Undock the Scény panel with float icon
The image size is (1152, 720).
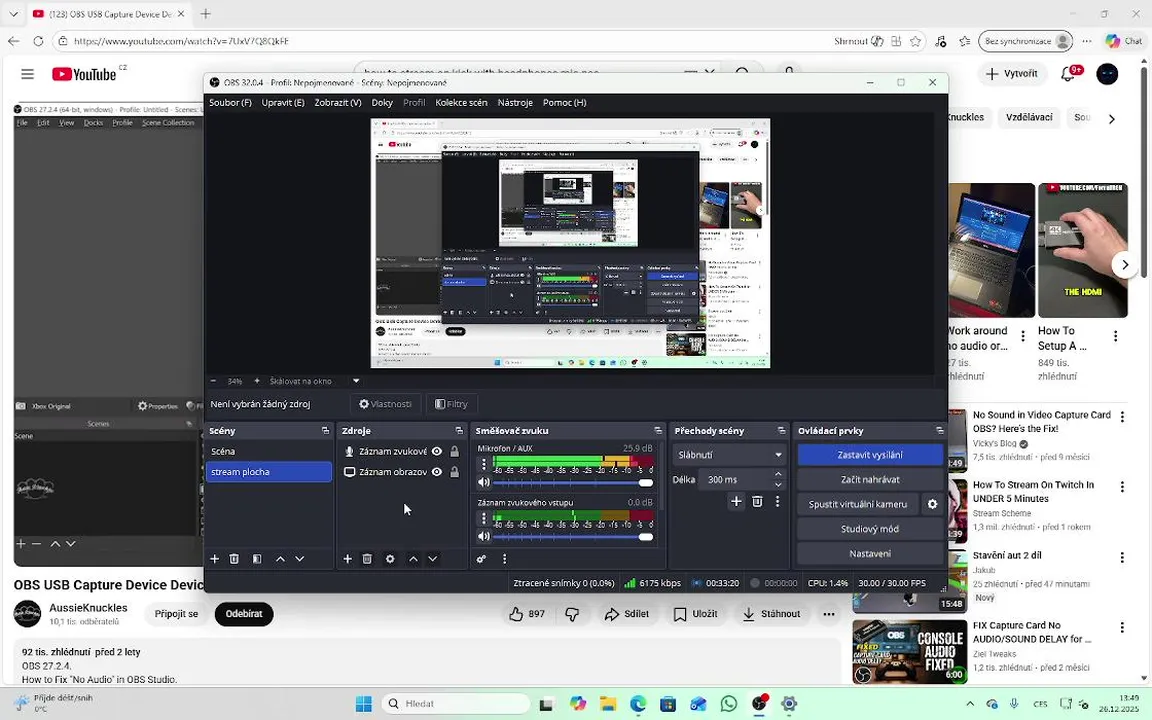click(325, 431)
